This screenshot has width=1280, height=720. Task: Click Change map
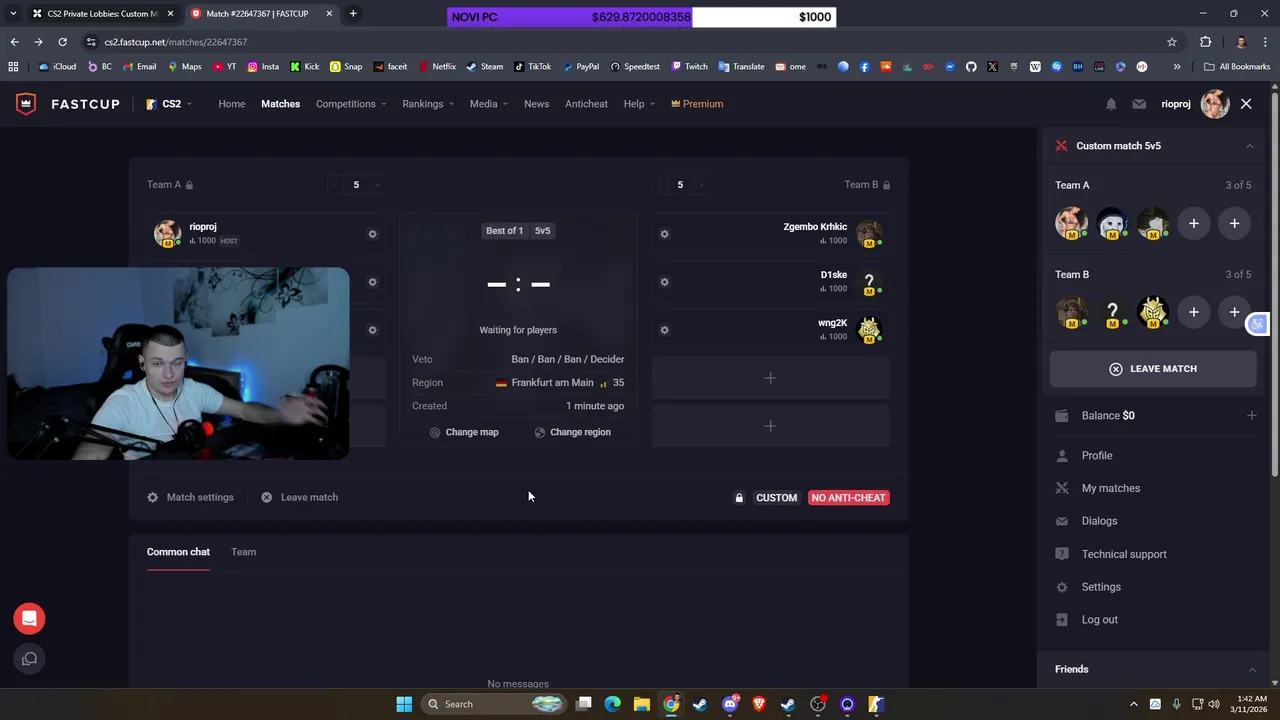[464, 432]
